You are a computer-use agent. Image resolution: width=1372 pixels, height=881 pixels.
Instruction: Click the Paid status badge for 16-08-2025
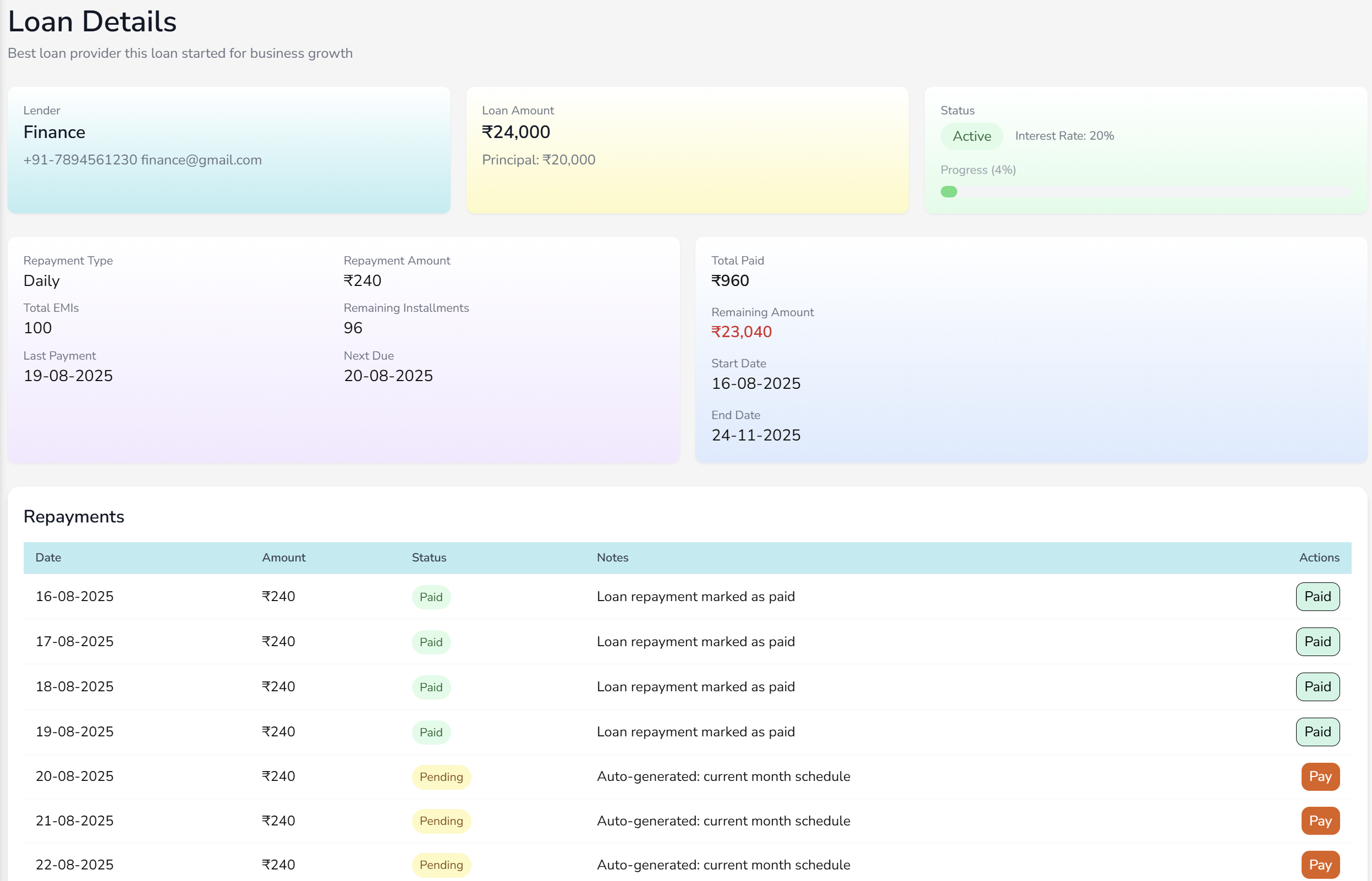point(431,597)
